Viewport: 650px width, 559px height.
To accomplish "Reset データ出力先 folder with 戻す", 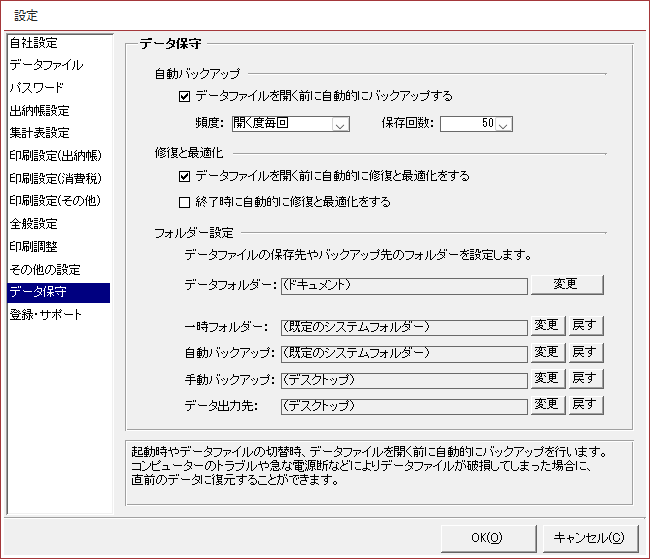I will pyautogui.click(x=584, y=405).
